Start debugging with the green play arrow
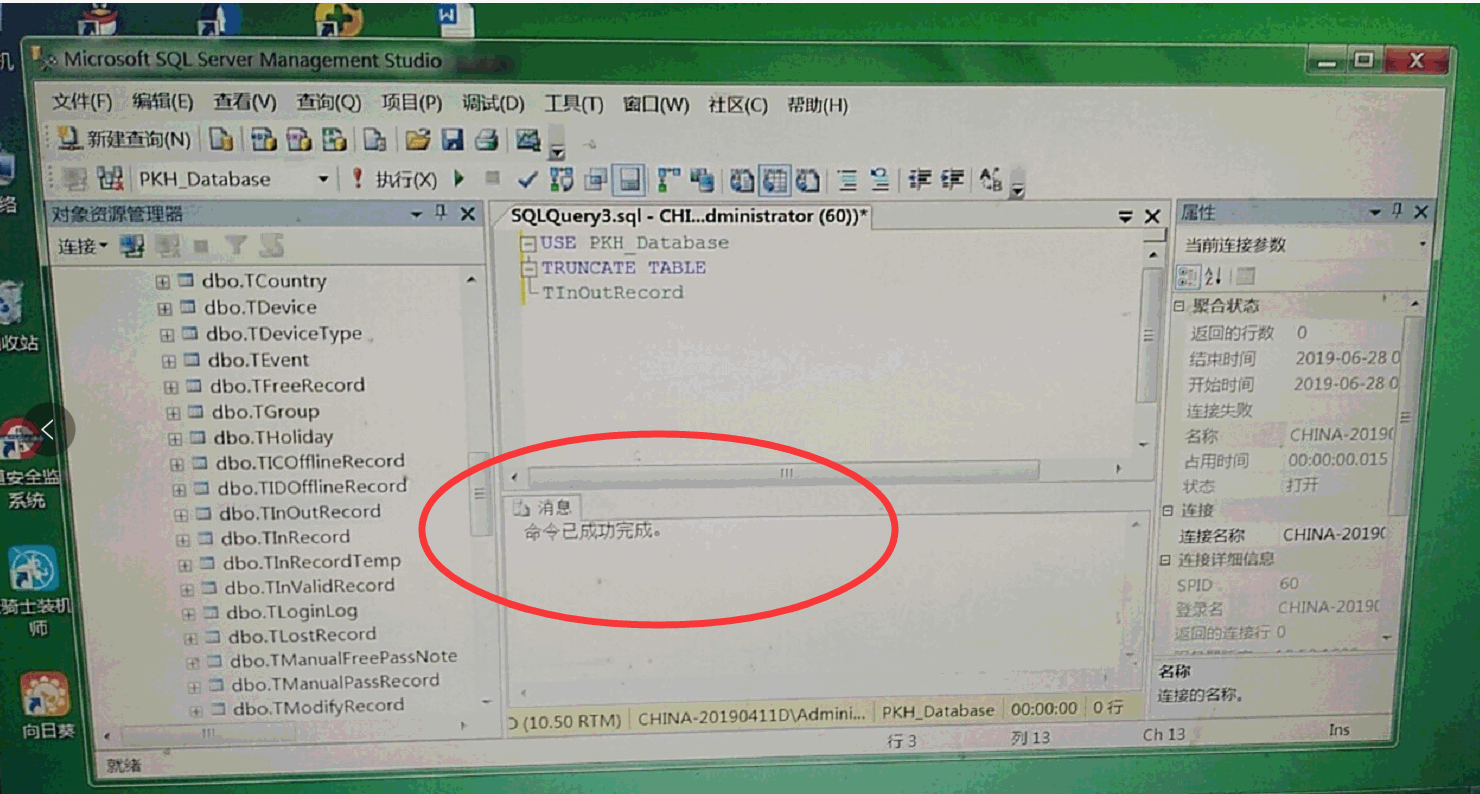 point(459,179)
